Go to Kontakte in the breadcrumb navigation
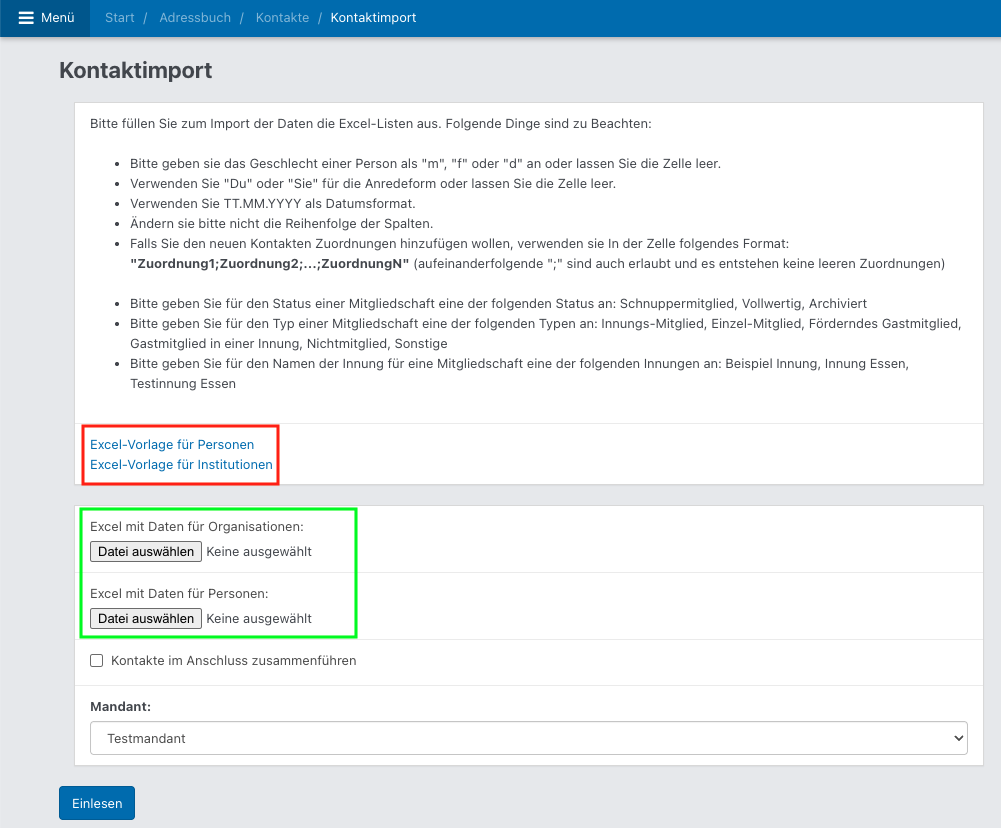Viewport: 1001px width, 828px height. (x=281, y=18)
